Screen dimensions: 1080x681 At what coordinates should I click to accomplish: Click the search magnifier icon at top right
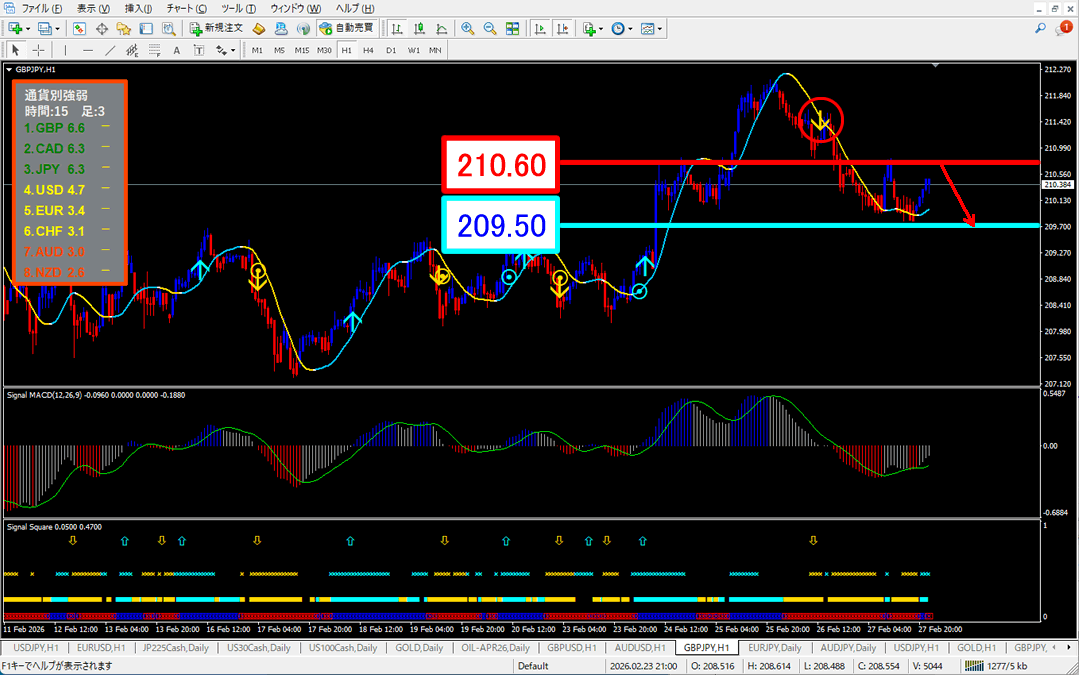[1042, 28]
